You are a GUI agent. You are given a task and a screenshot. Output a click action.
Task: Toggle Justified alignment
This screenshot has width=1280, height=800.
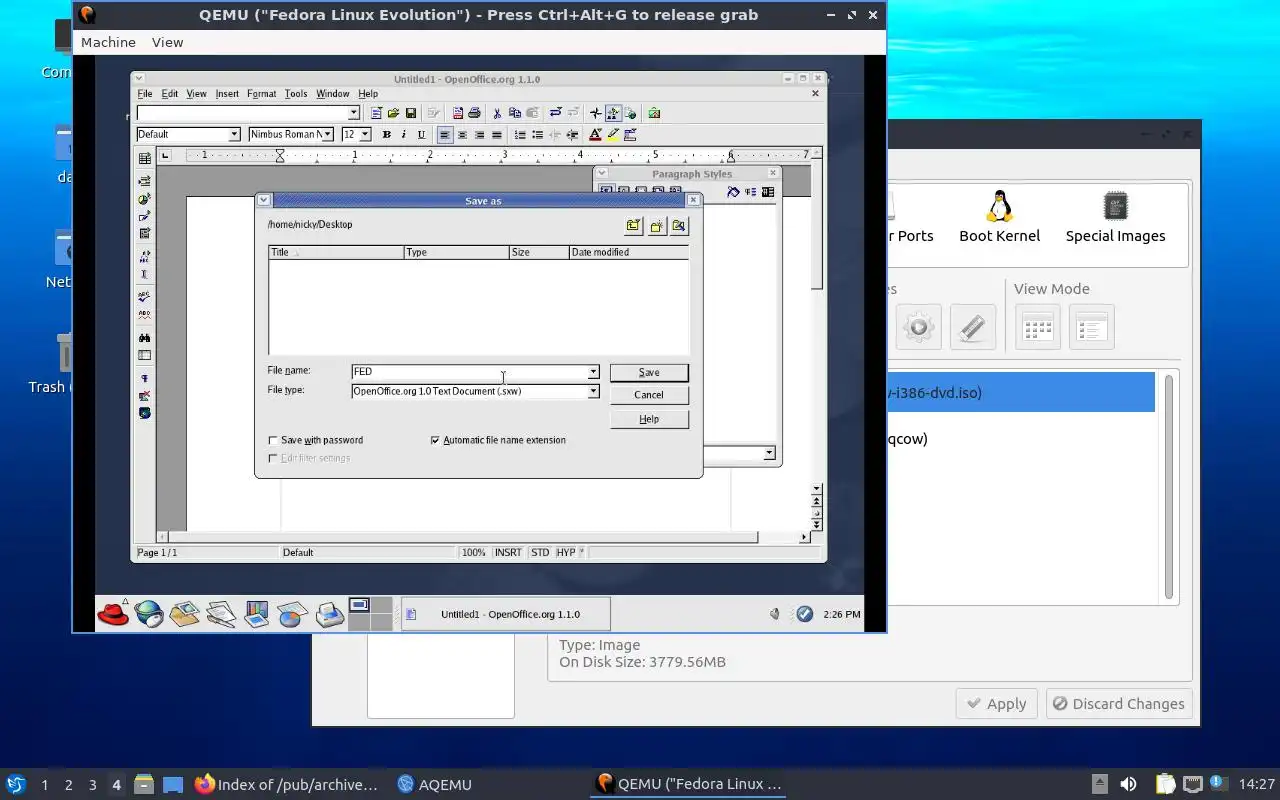coord(496,135)
